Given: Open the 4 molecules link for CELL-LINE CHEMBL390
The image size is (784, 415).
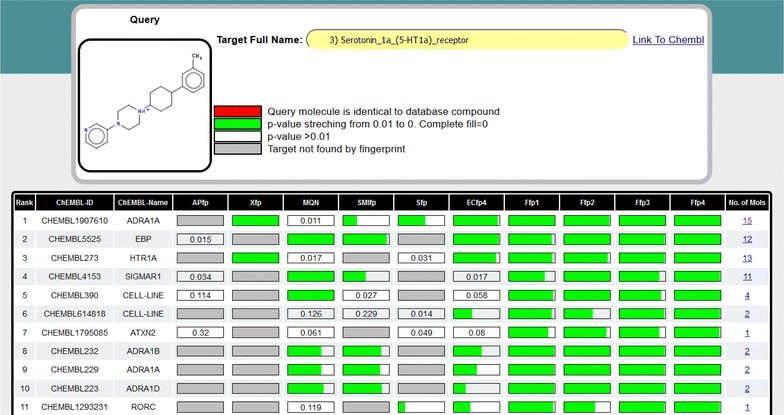Looking at the screenshot, I should point(747,295).
